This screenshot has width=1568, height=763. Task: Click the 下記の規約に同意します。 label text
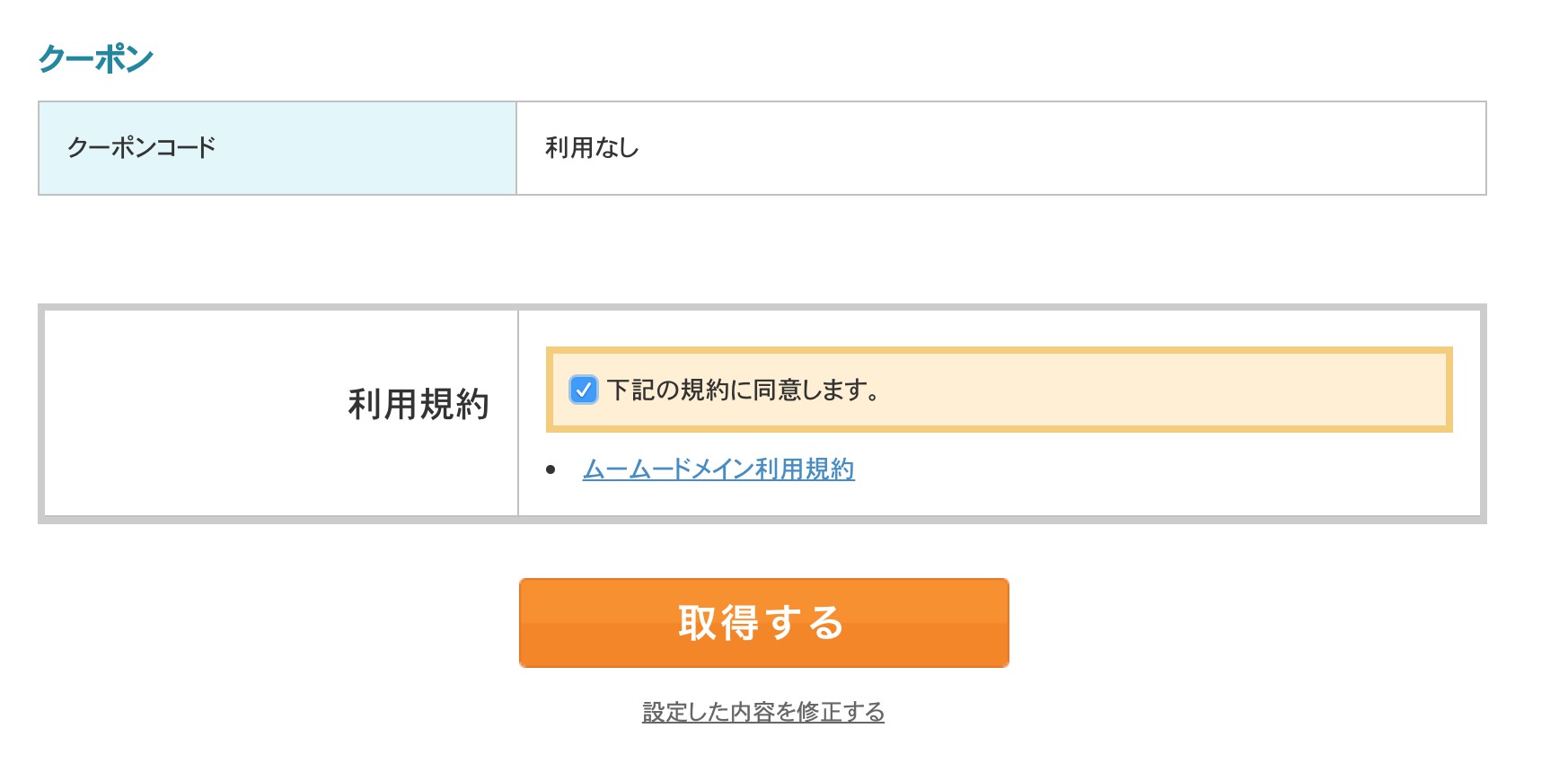744,390
